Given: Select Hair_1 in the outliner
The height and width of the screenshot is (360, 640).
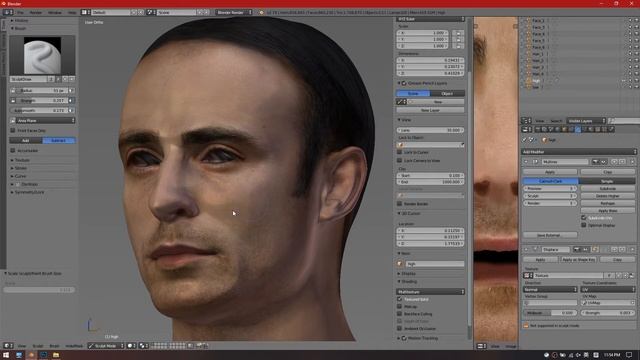Looking at the screenshot, I should coord(538,54).
